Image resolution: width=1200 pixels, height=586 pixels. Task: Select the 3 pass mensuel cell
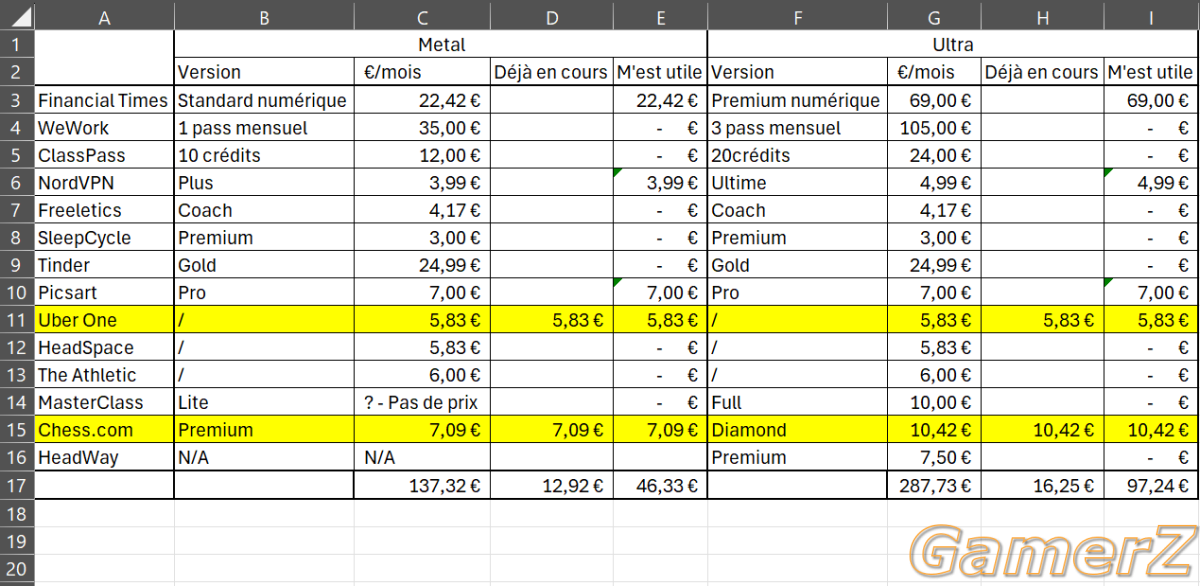click(x=797, y=128)
